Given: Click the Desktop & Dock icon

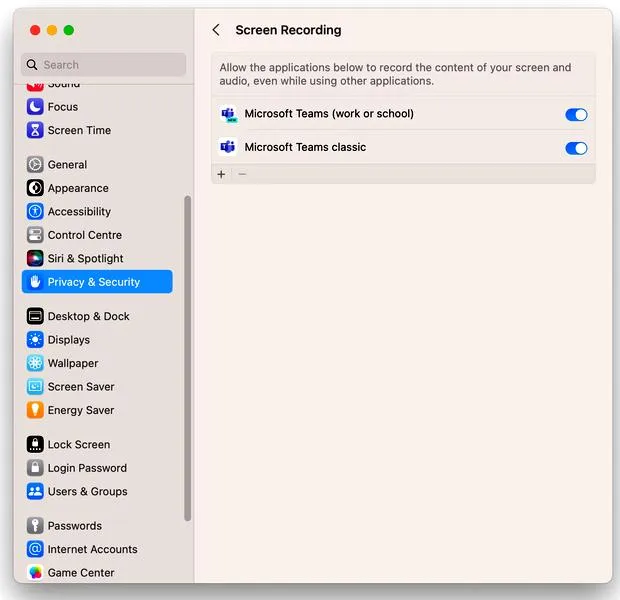Looking at the screenshot, I should (35, 316).
